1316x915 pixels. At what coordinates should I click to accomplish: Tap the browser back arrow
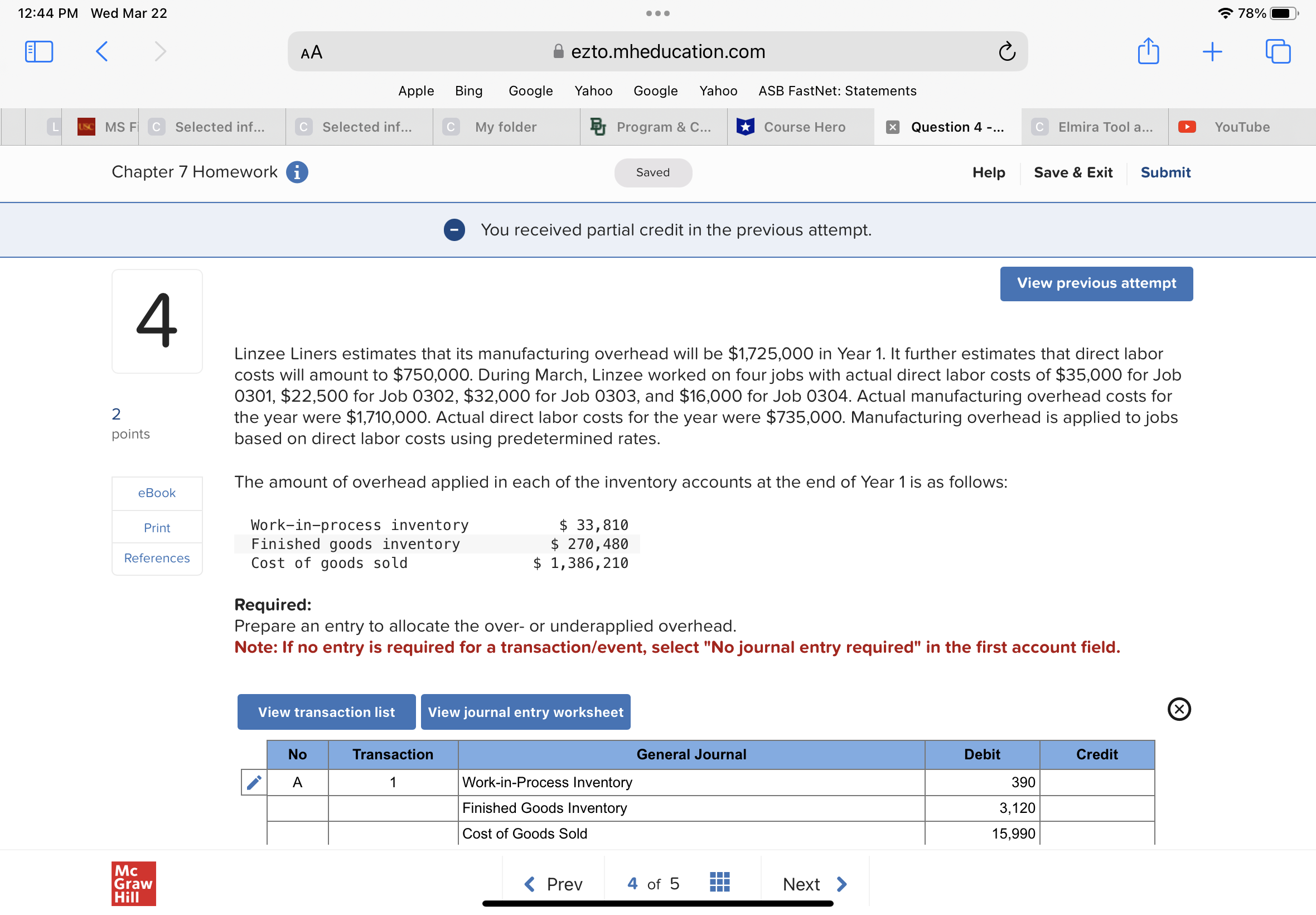tap(102, 51)
